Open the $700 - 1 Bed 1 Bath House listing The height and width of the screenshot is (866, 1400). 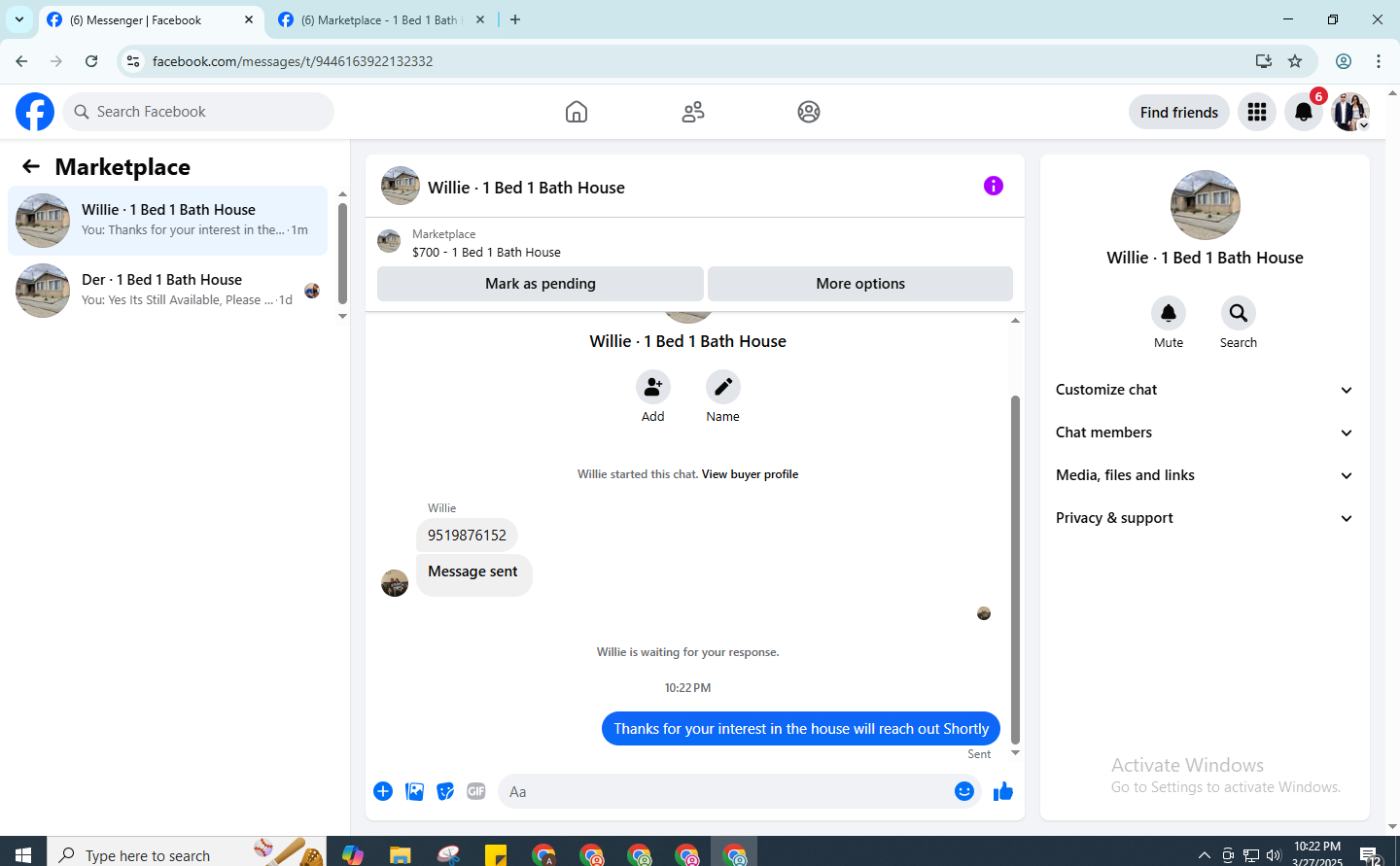[486, 252]
